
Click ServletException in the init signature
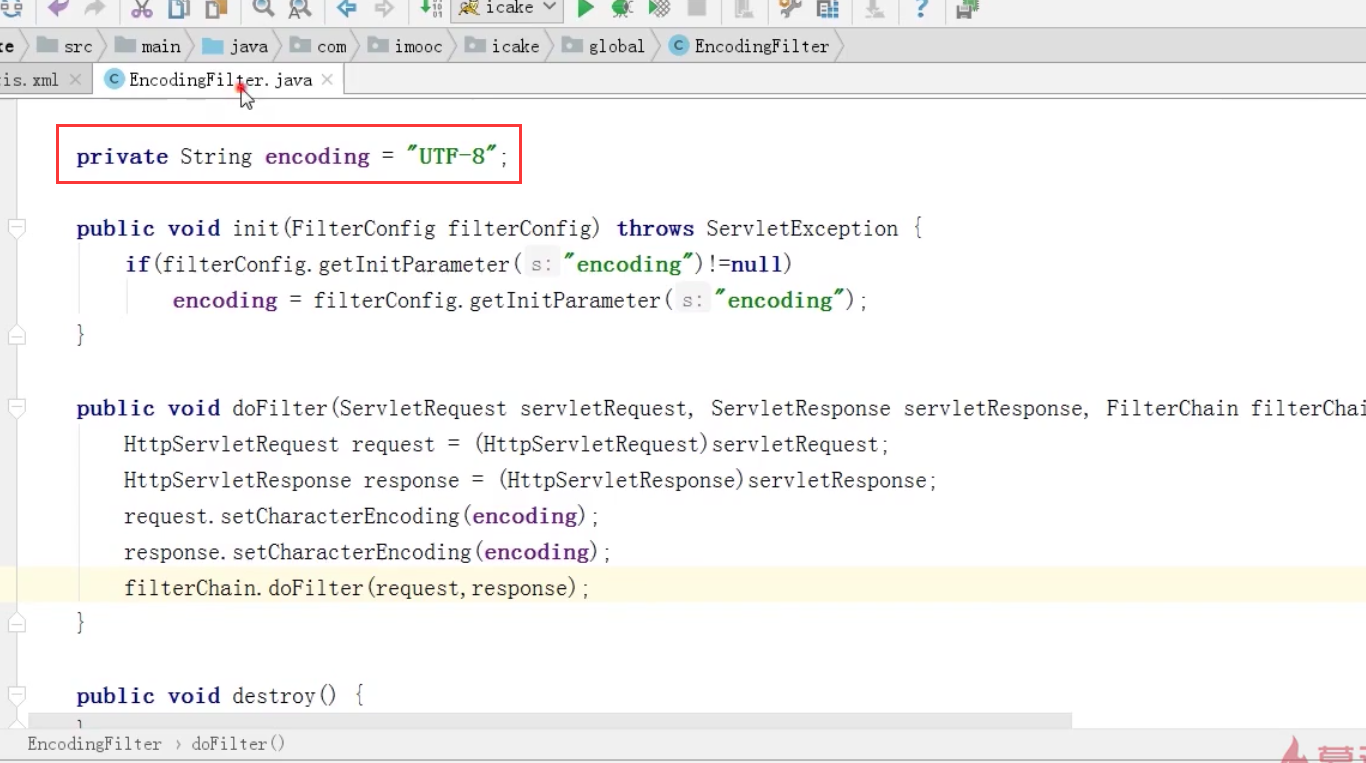[x=802, y=228]
